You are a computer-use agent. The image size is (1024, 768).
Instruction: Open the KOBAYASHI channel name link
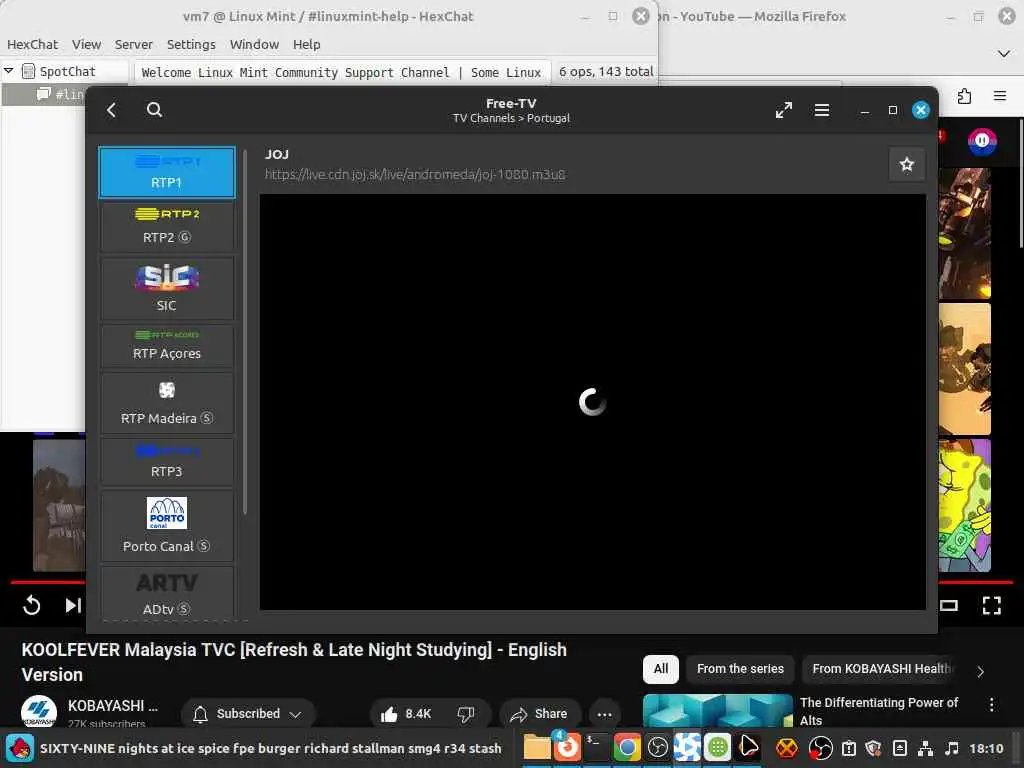(112, 706)
